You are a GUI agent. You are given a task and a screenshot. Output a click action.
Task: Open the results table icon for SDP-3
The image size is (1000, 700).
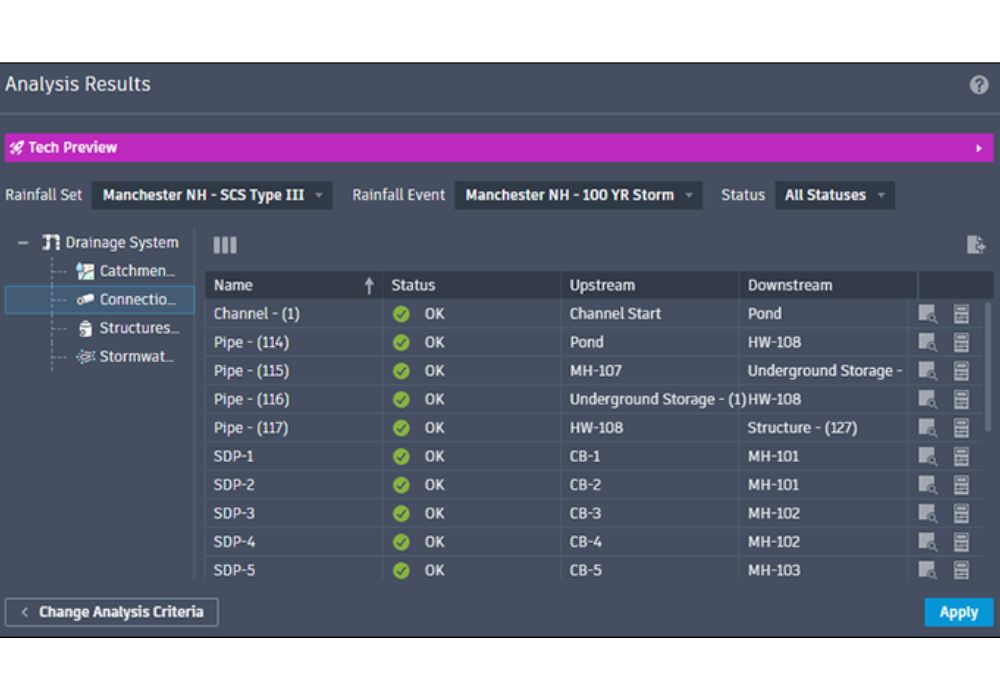click(x=961, y=514)
